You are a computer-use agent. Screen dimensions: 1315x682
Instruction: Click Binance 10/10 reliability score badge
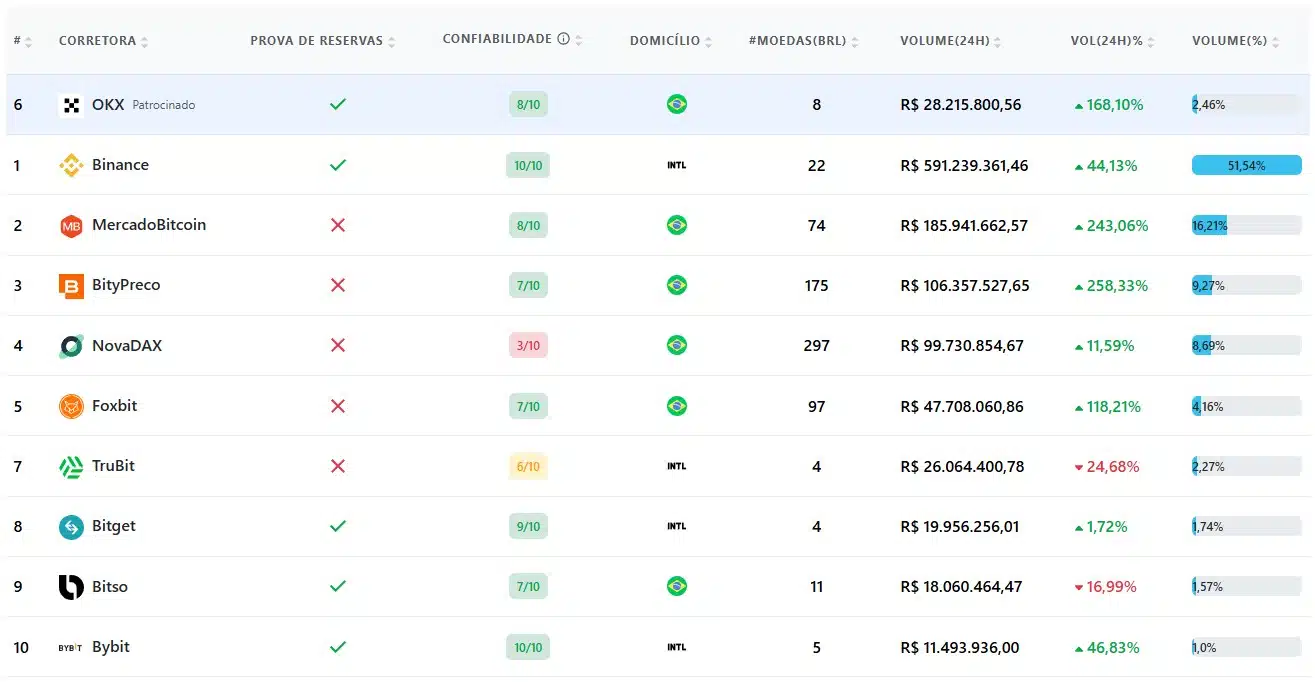pos(528,165)
